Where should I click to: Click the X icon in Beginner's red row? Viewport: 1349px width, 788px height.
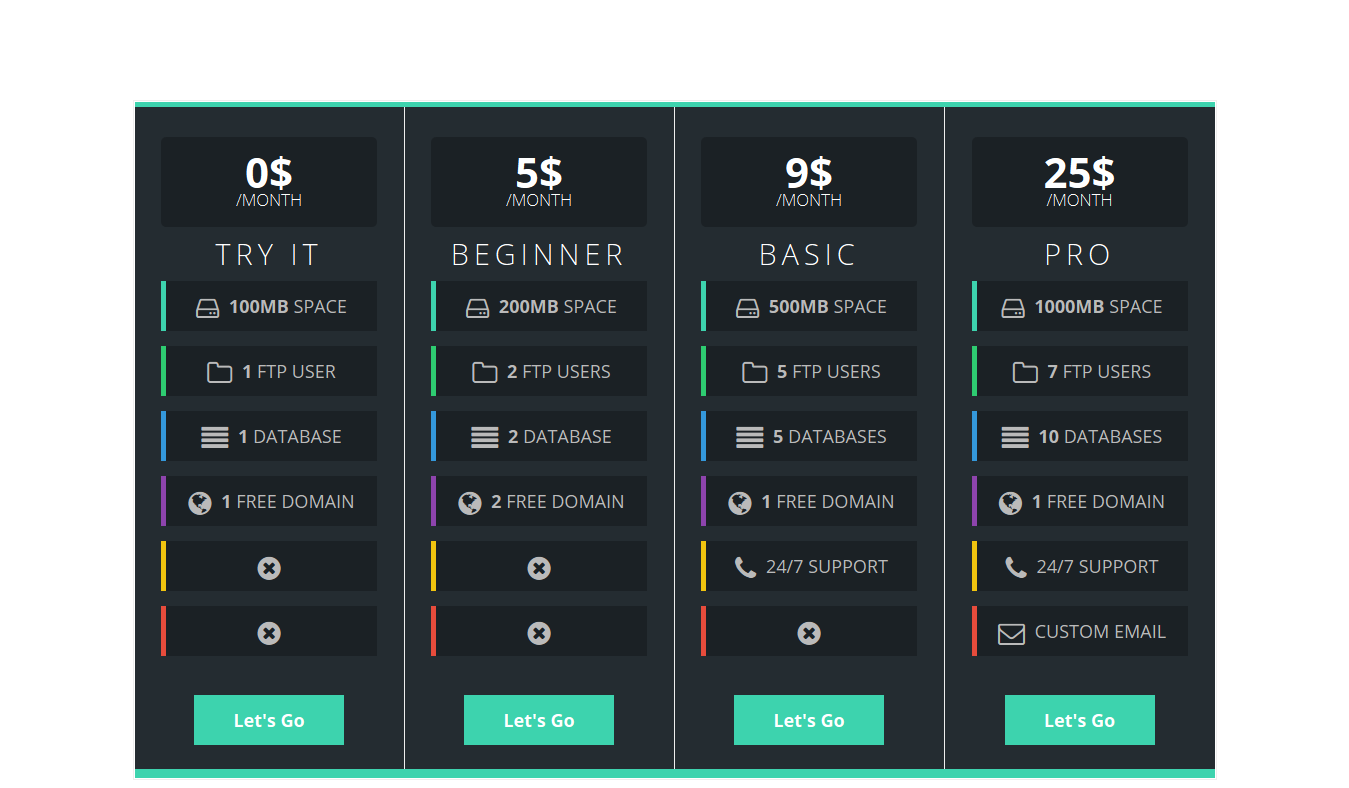(x=539, y=633)
